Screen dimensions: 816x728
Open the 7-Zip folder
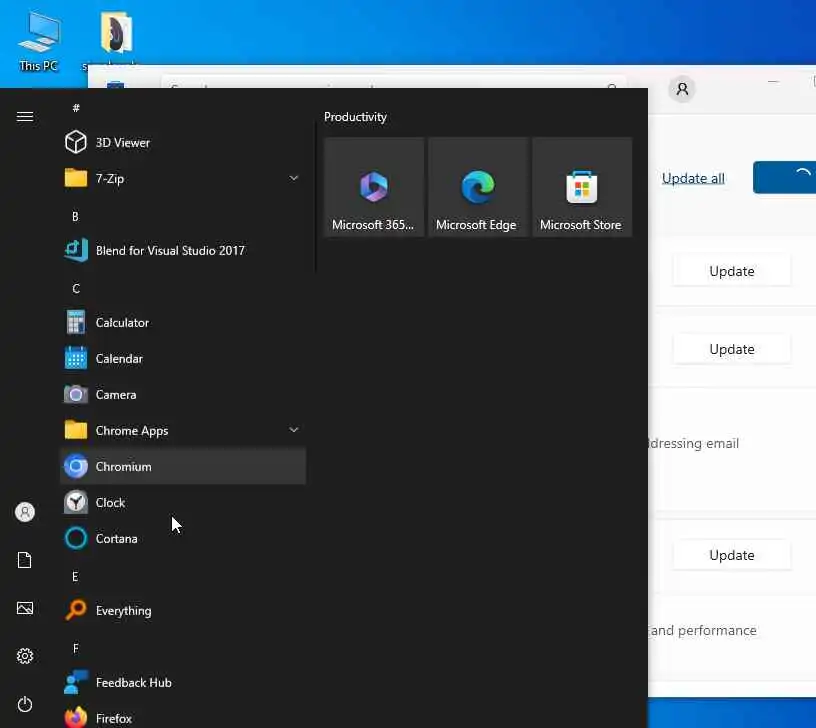coord(183,178)
